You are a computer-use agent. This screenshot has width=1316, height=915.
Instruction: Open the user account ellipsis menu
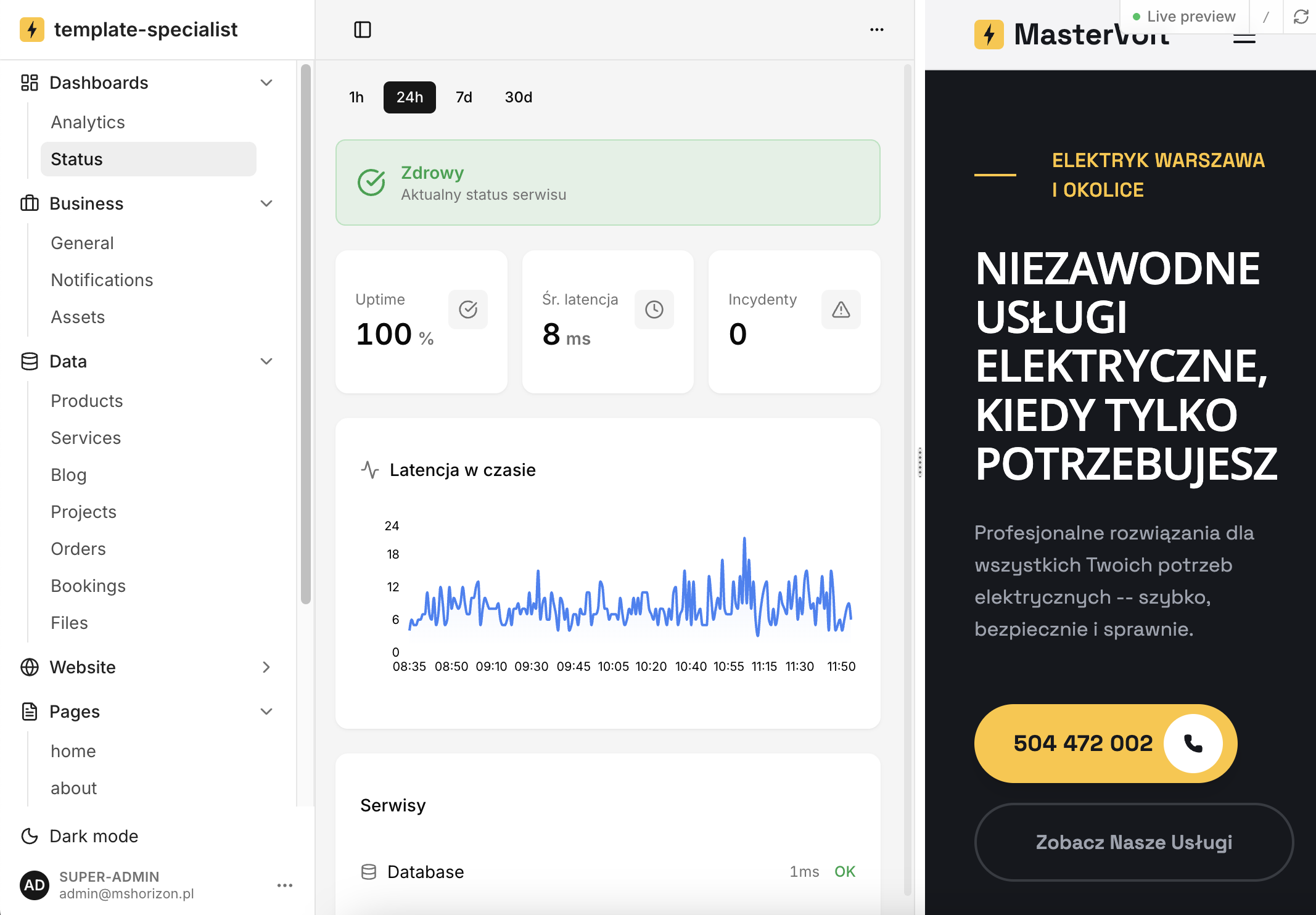tap(285, 885)
